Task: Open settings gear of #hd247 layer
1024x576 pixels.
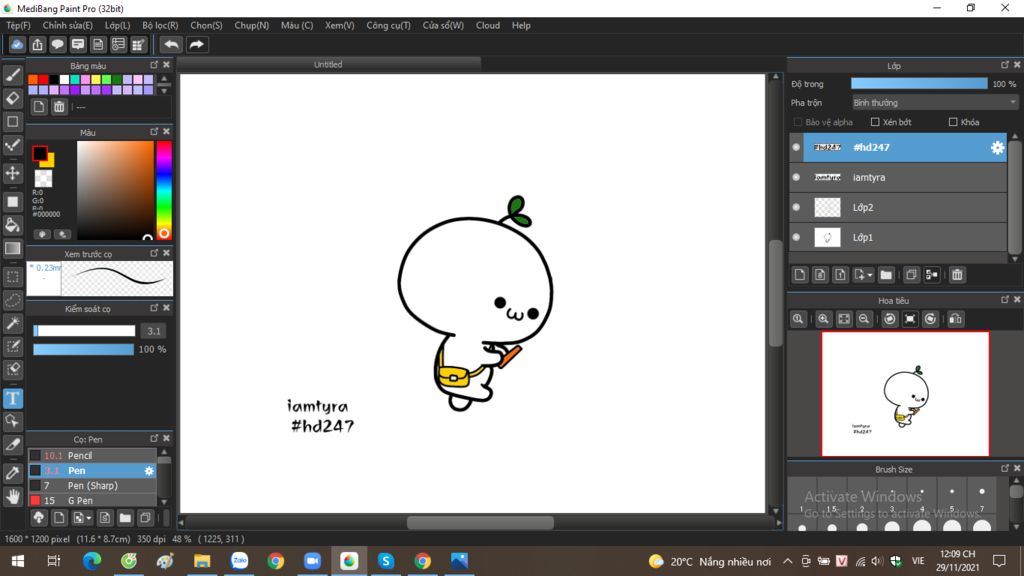Action: click(x=997, y=148)
